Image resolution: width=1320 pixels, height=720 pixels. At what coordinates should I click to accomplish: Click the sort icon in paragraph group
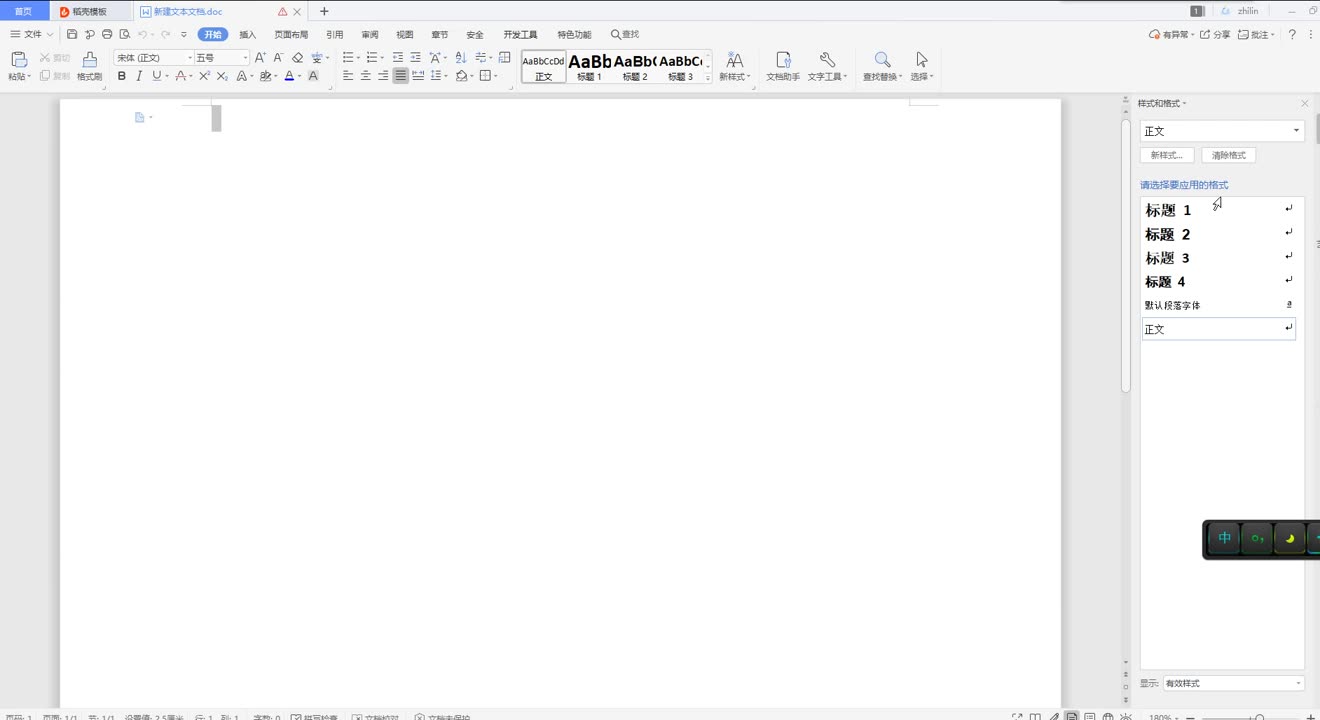click(461, 57)
